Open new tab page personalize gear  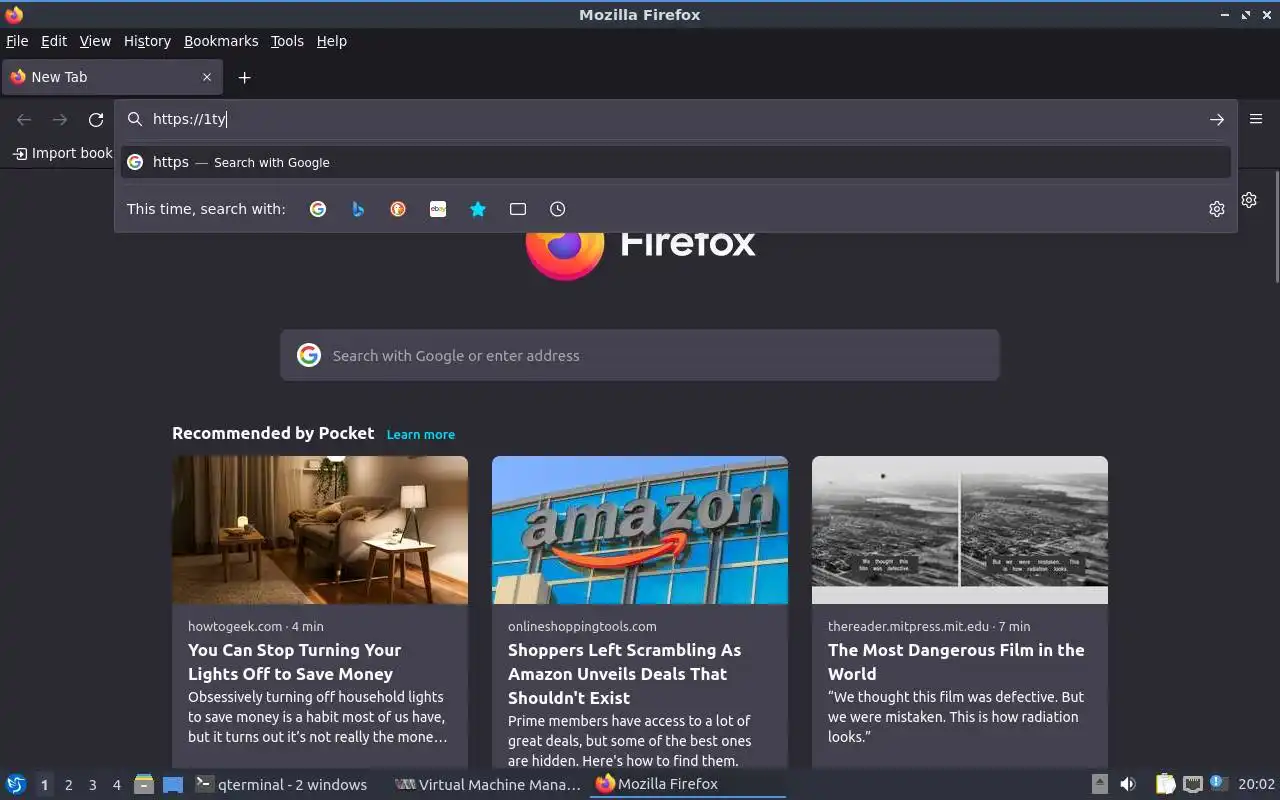pyautogui.click(x=1249, y=200)
